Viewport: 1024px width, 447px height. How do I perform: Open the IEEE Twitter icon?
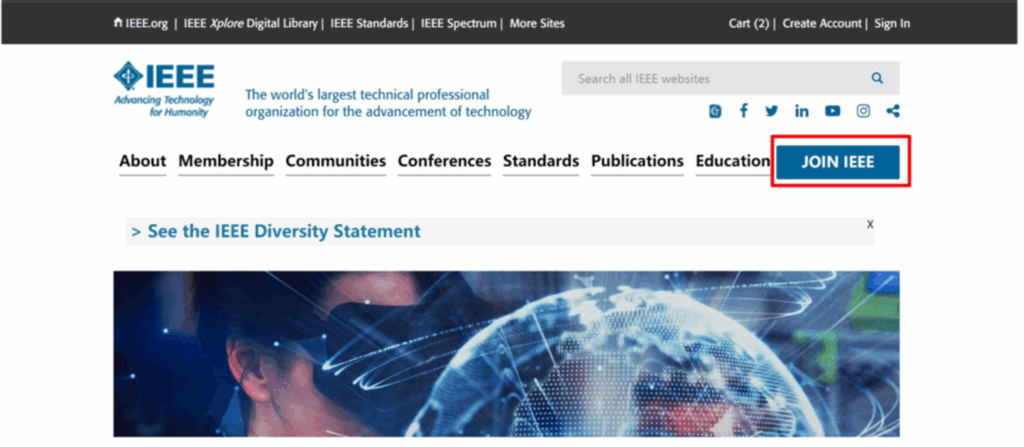pyautogui.click(x=772, y=111)
